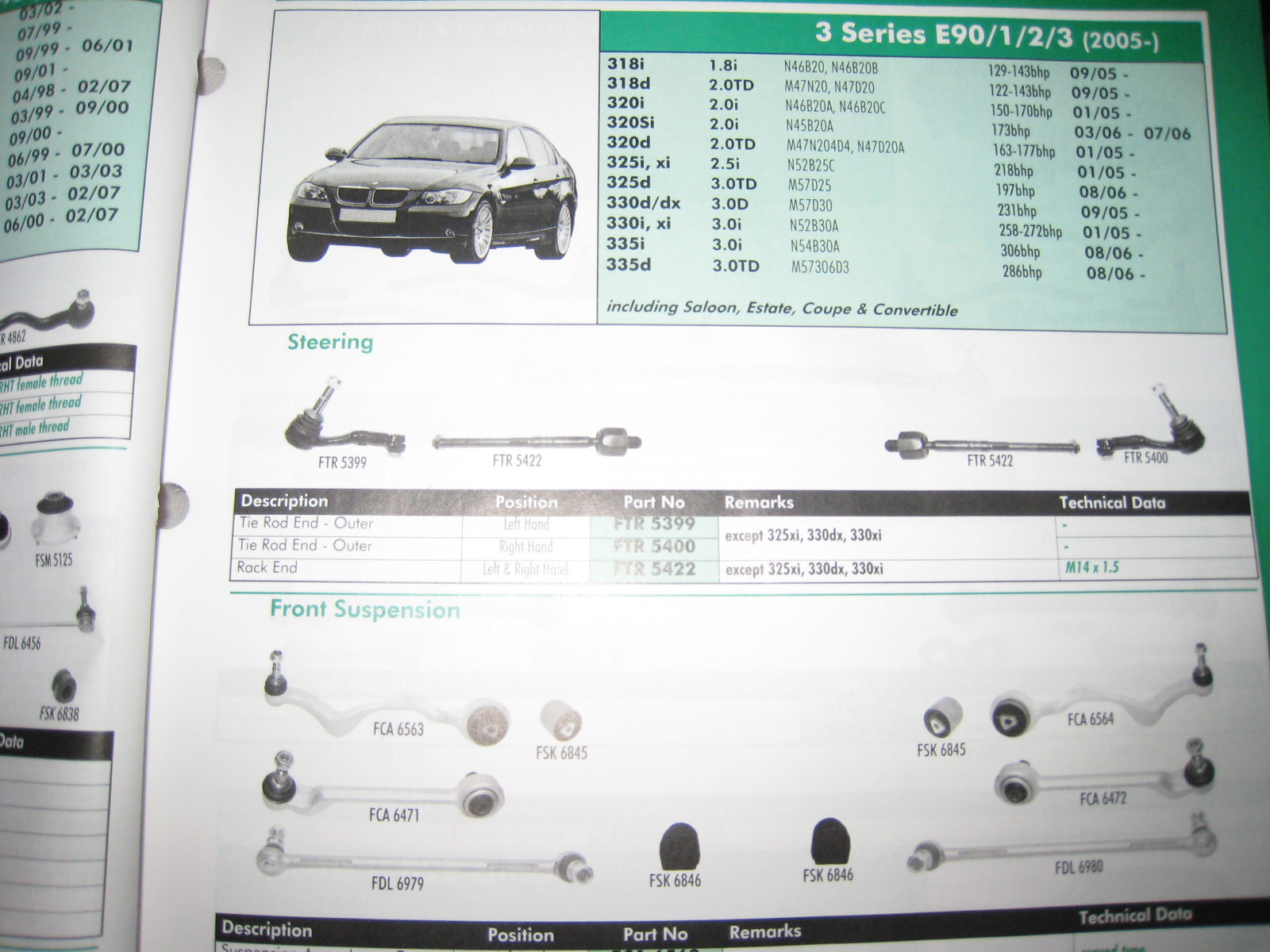Click the FSK 6838 bush picture on left page
Viewport: 1270px width, 952px height.
point(63,685)
